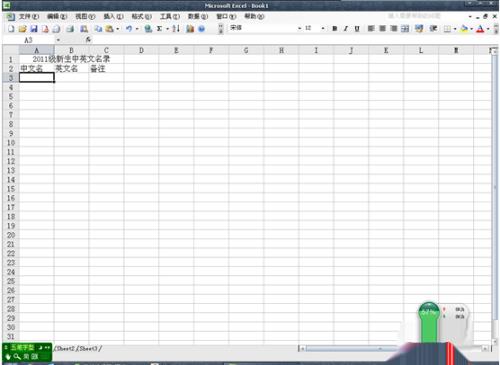This screenshot has height=365, width=500.
Task: Expand the Paste options arrow
Action: tap(118, 29)
